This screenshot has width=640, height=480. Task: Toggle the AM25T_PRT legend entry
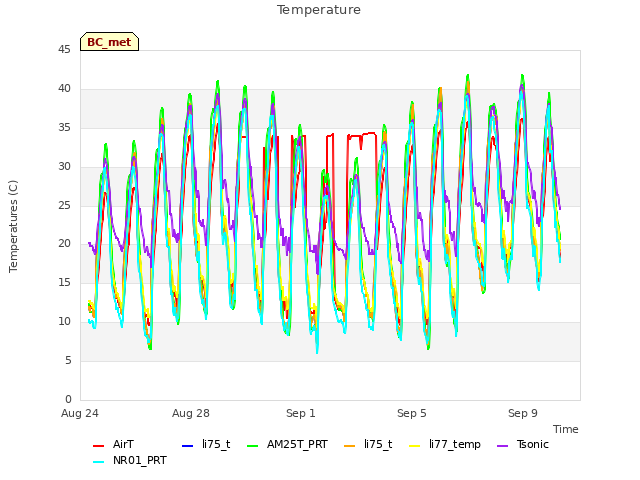coord(288,444)
